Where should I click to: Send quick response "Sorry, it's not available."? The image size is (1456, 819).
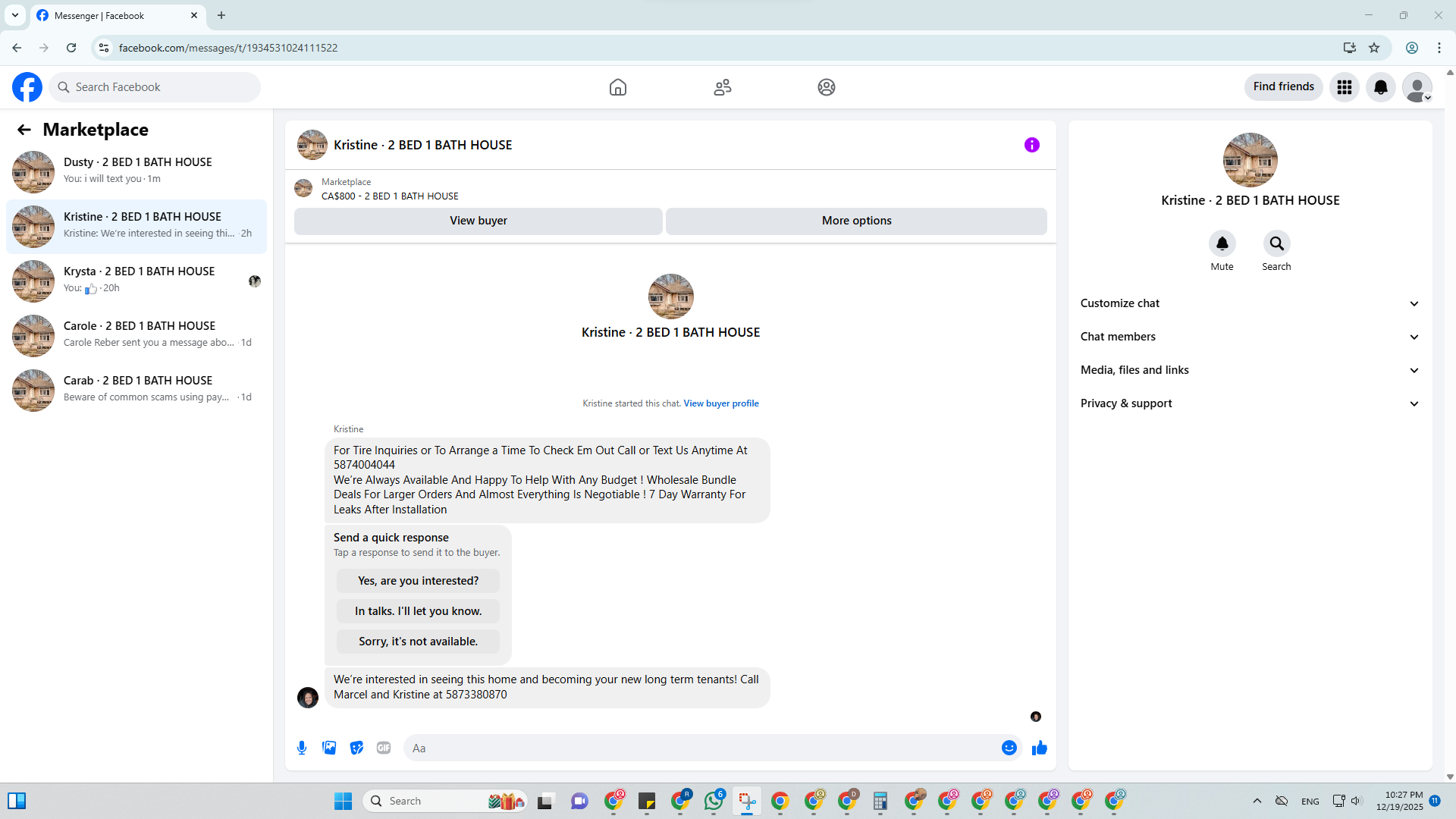tap(418, 642)
